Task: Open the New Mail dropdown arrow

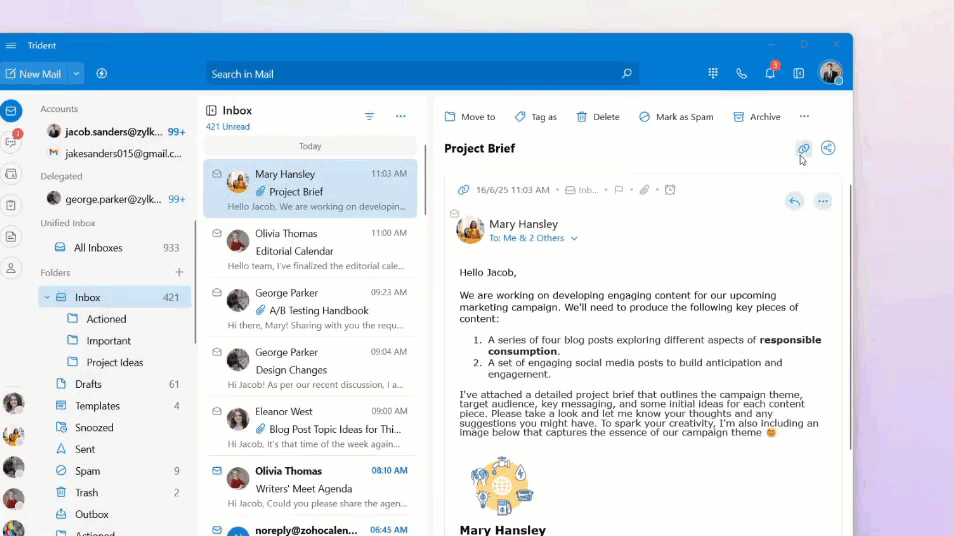Action: 76,74
